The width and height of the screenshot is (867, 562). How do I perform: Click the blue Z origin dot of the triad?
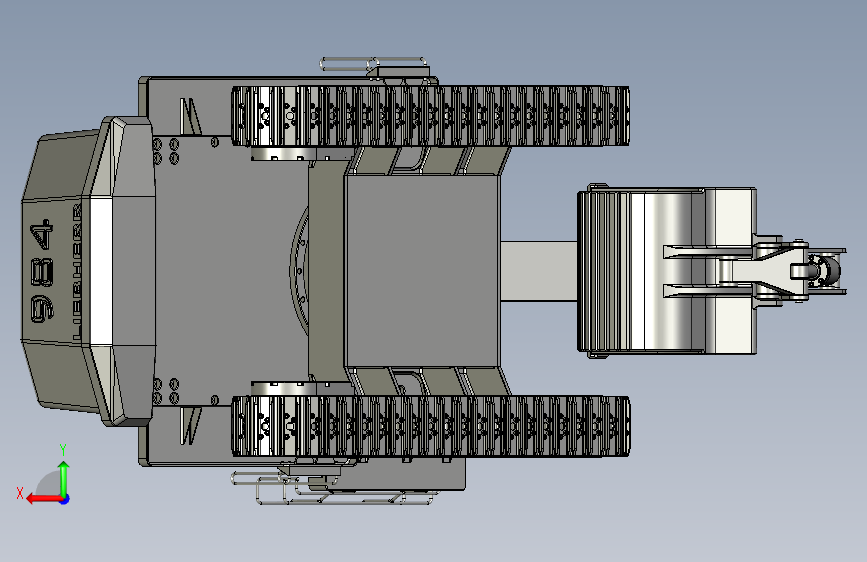point(65,499)
